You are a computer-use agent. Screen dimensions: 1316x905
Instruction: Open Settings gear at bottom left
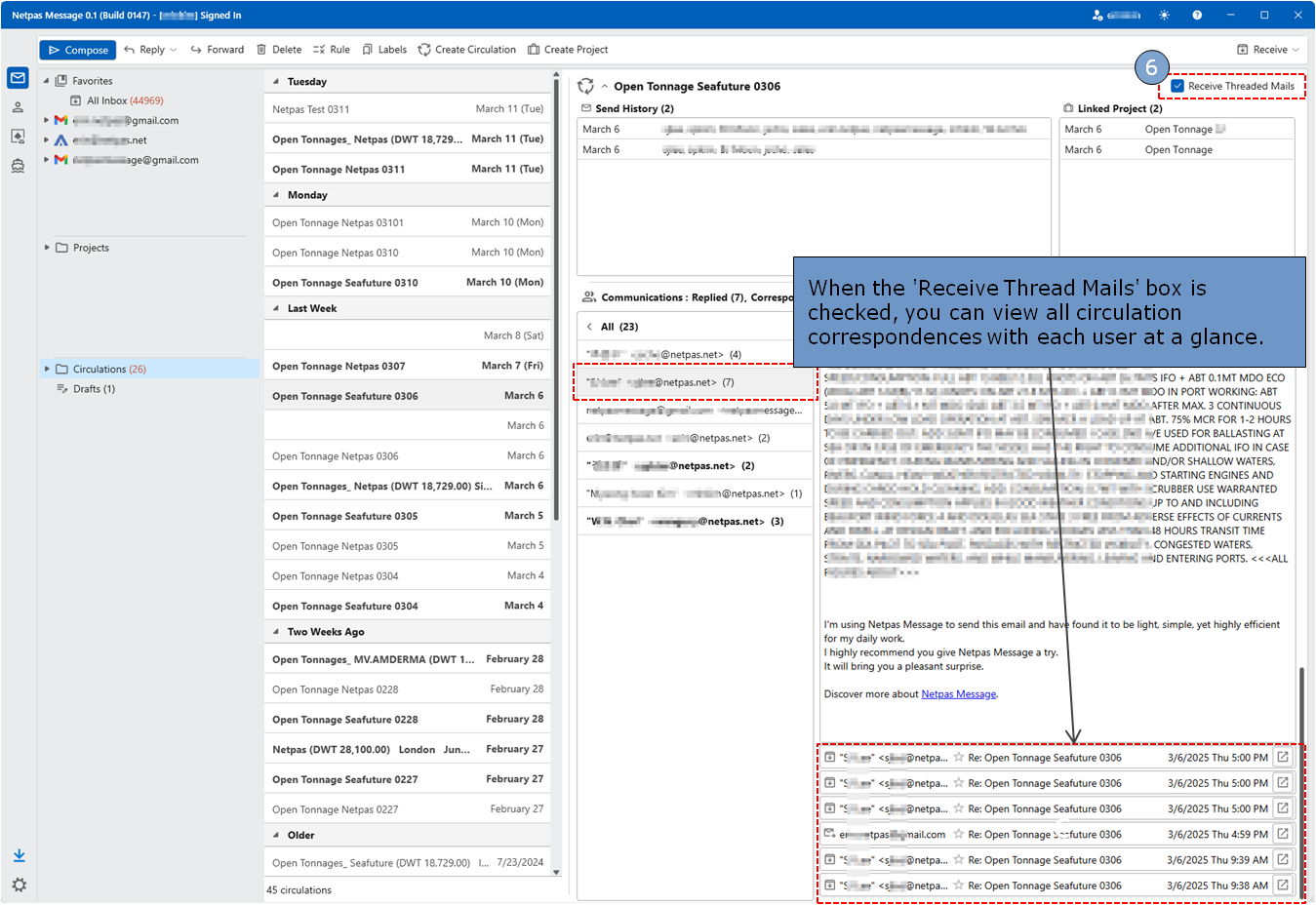coord(19,885)
